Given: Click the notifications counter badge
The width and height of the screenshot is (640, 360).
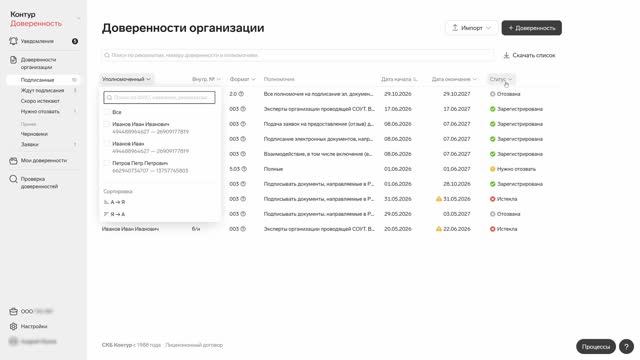Looking at the screenshot, I should [75, 41].
